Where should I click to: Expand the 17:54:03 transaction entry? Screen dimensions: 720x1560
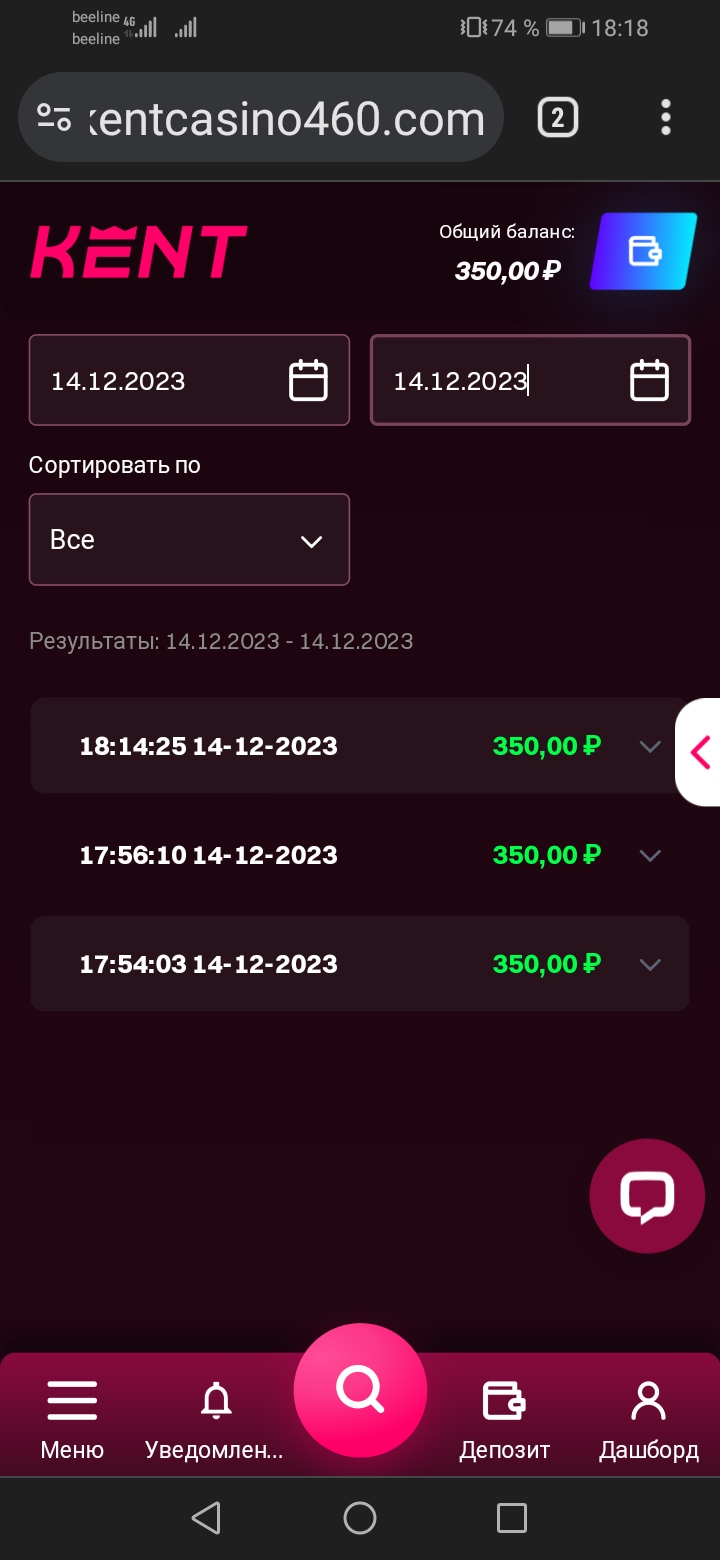point(650,964)
